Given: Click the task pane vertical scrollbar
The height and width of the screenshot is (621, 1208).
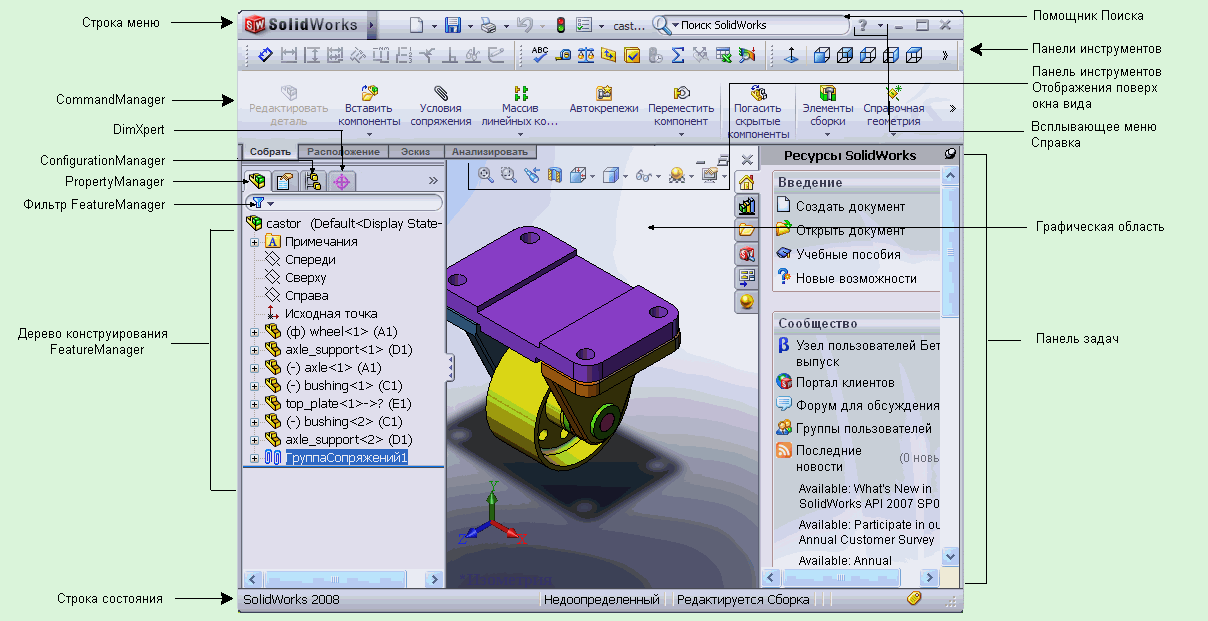Looking at the screenshot, I should tap(950, 366).
